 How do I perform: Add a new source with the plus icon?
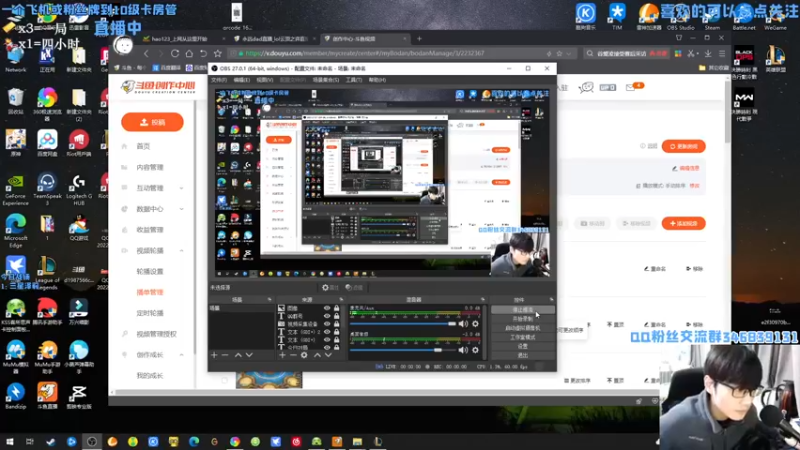(282, 355)
